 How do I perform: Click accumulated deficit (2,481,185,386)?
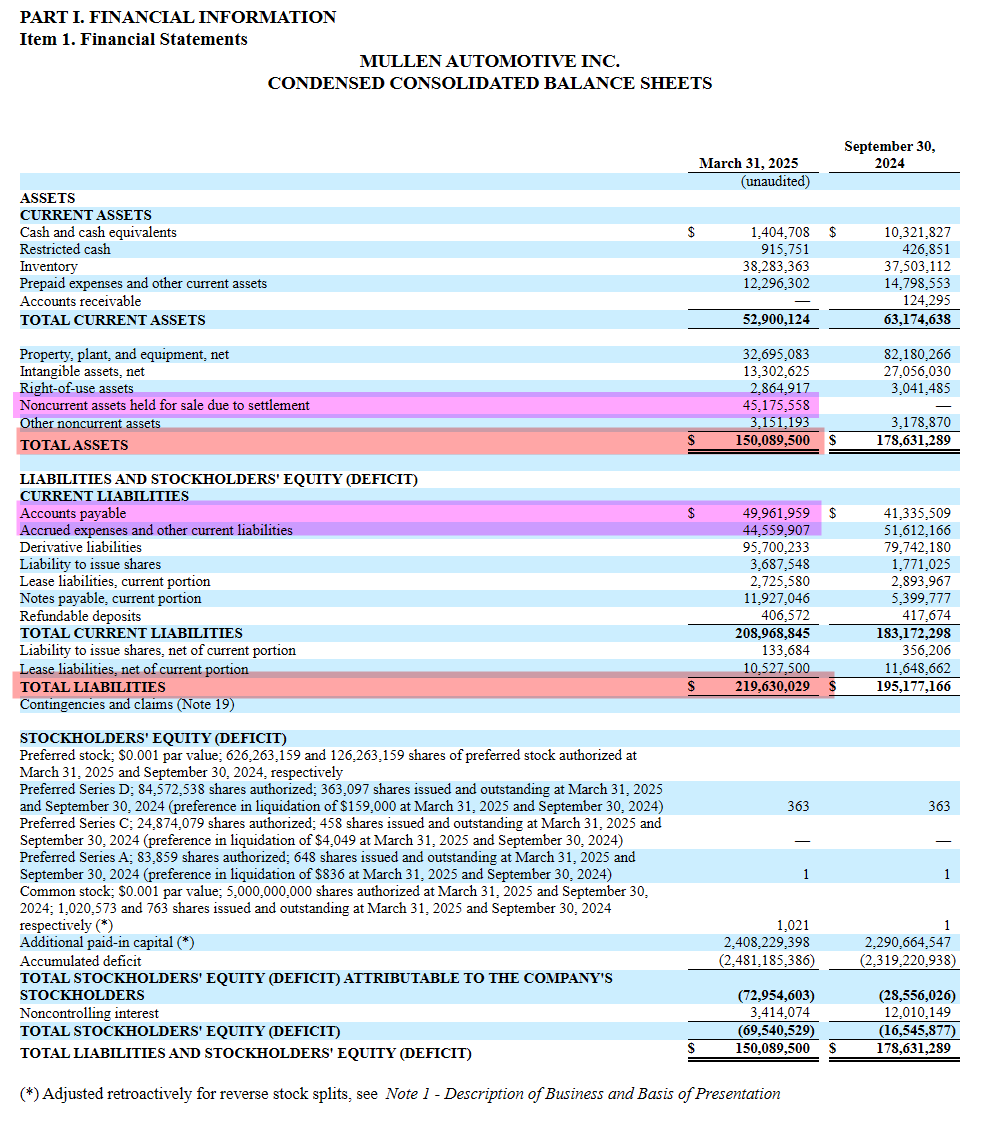coord(766,960)
